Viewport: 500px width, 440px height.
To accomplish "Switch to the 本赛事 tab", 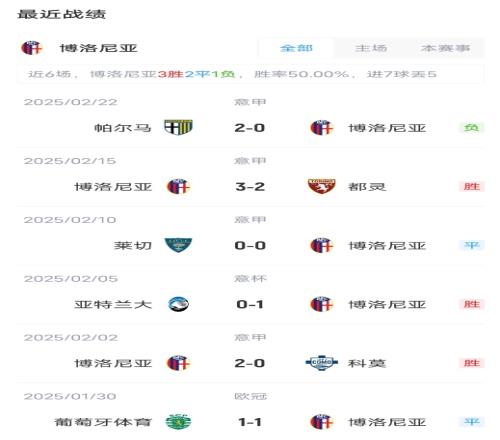I will point(445,48).
